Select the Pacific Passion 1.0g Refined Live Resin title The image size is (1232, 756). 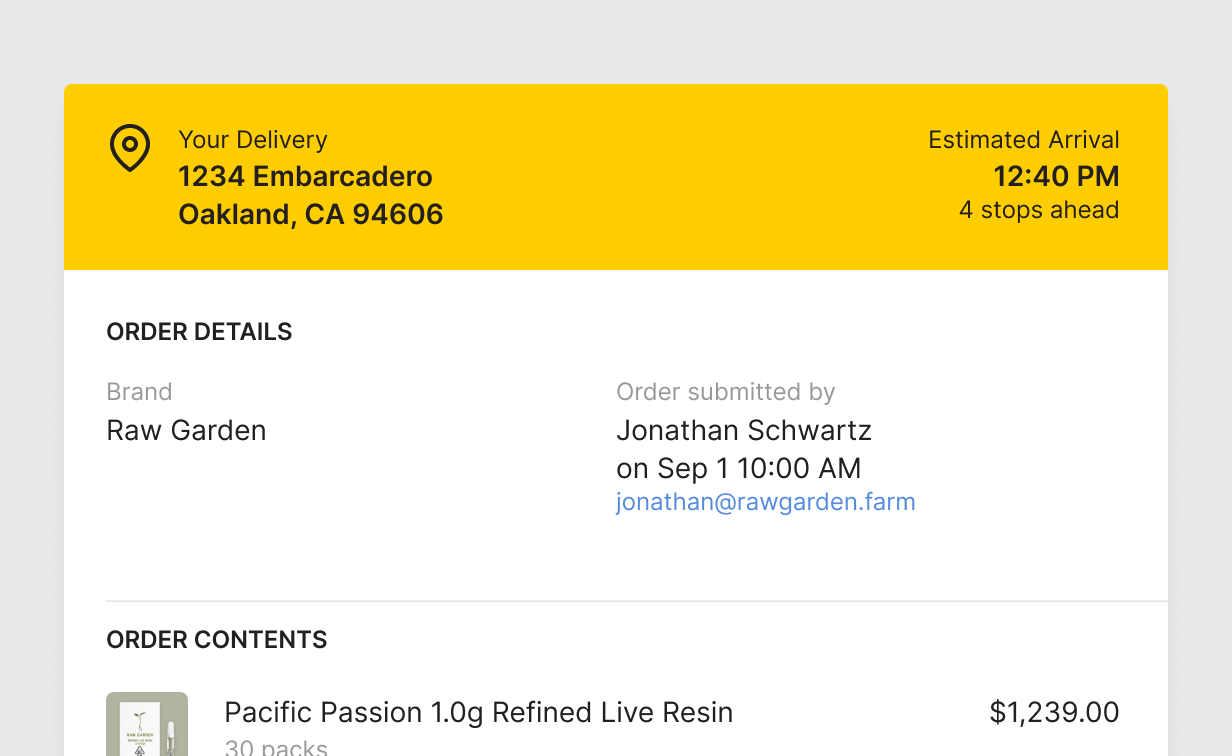478,713
